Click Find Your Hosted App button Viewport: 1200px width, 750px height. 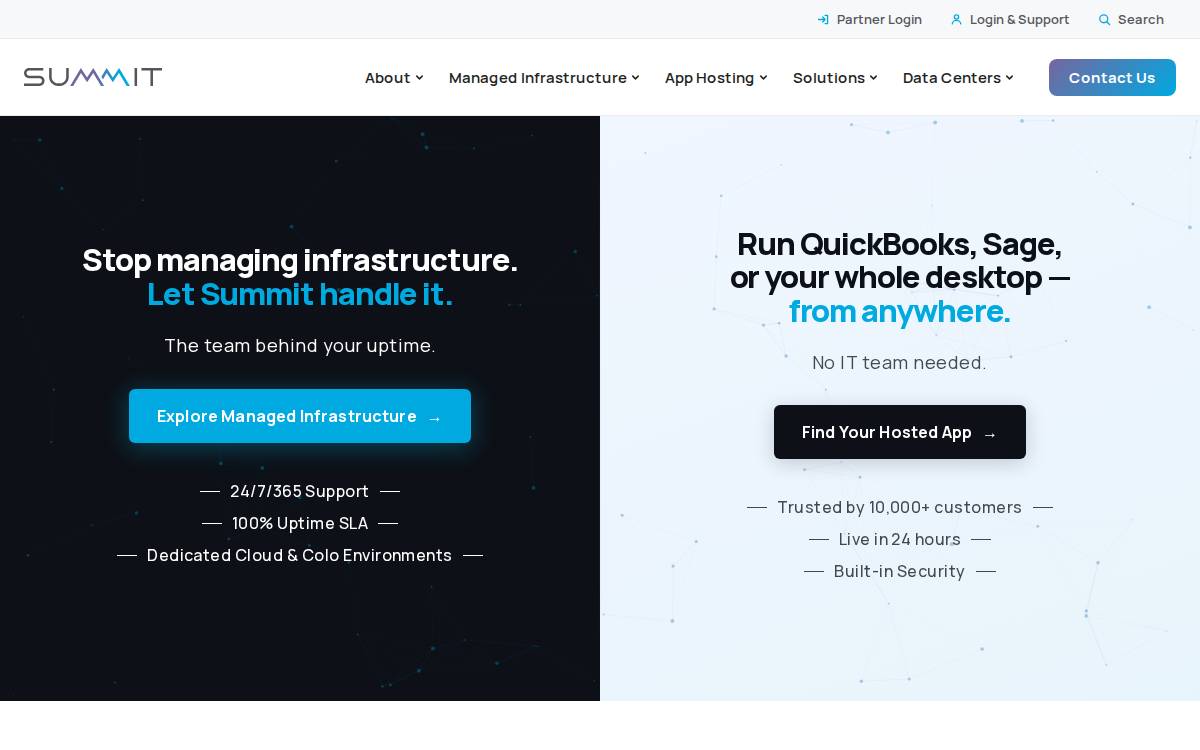coord(900,432)
